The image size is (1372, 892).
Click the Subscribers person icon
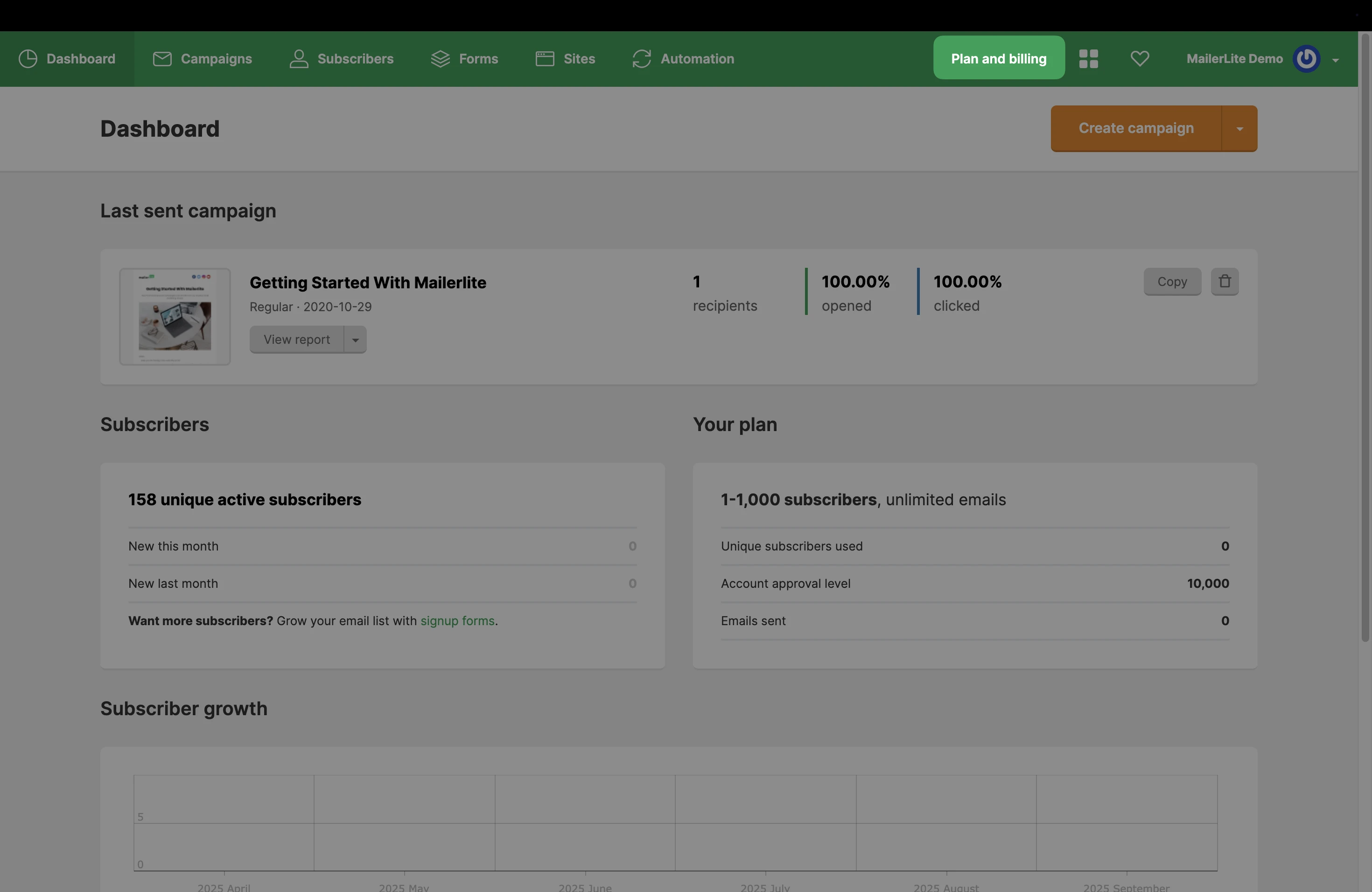299,59
